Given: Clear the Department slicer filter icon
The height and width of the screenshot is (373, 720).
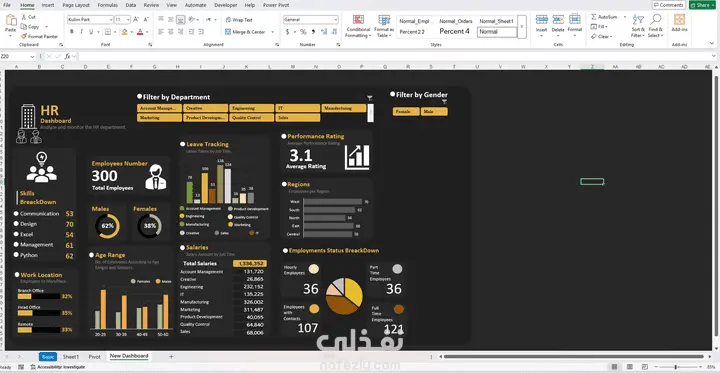Looking at the screenshot, I should point(370,98).
